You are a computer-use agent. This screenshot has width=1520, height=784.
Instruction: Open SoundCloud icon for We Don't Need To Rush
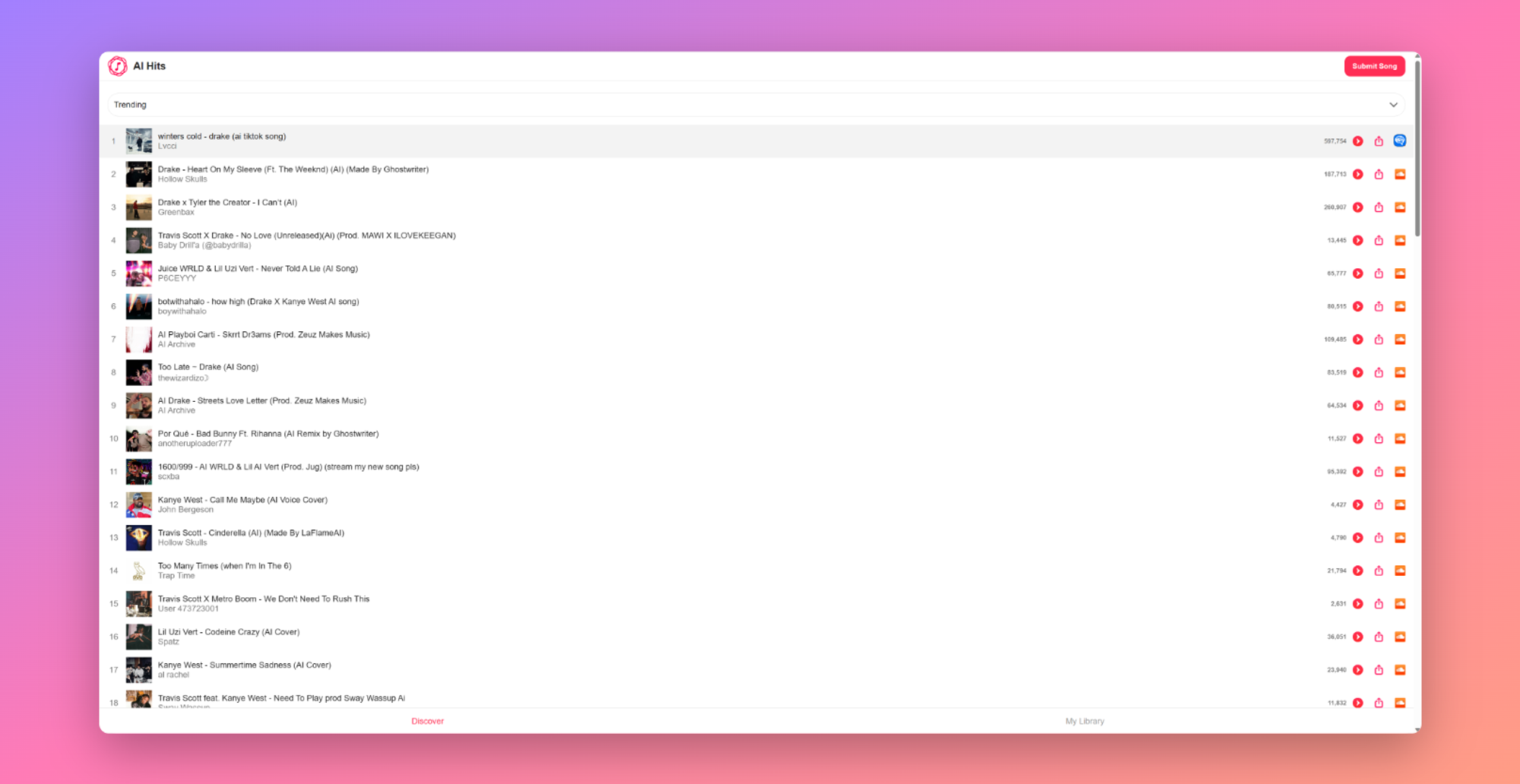[x=1400, y=603]
